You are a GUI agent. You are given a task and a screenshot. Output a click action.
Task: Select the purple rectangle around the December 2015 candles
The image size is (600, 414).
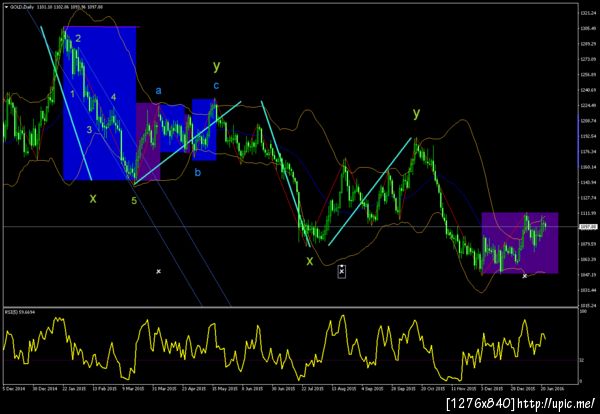(520, 243)
